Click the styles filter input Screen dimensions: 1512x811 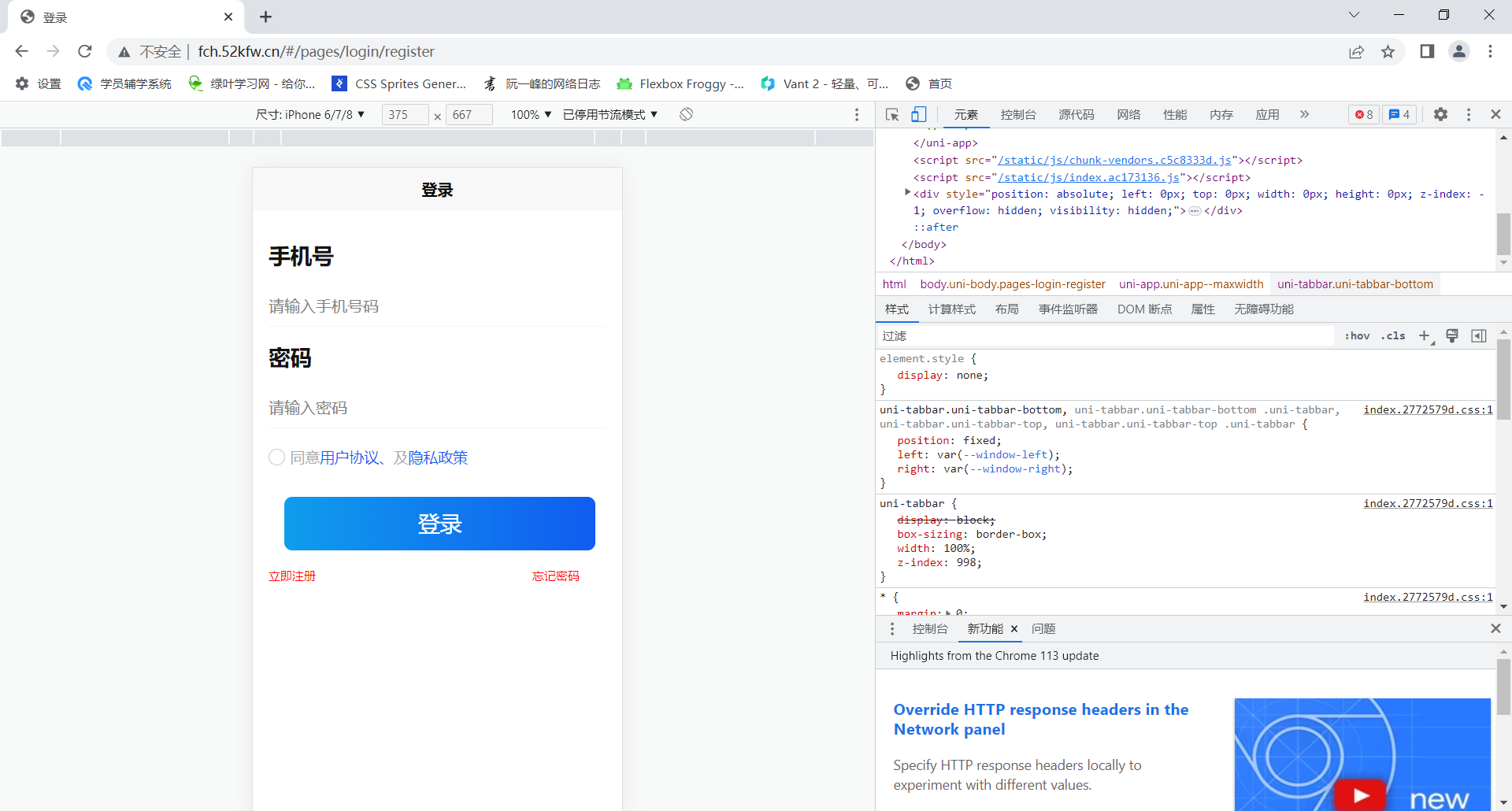[1106, 336]
